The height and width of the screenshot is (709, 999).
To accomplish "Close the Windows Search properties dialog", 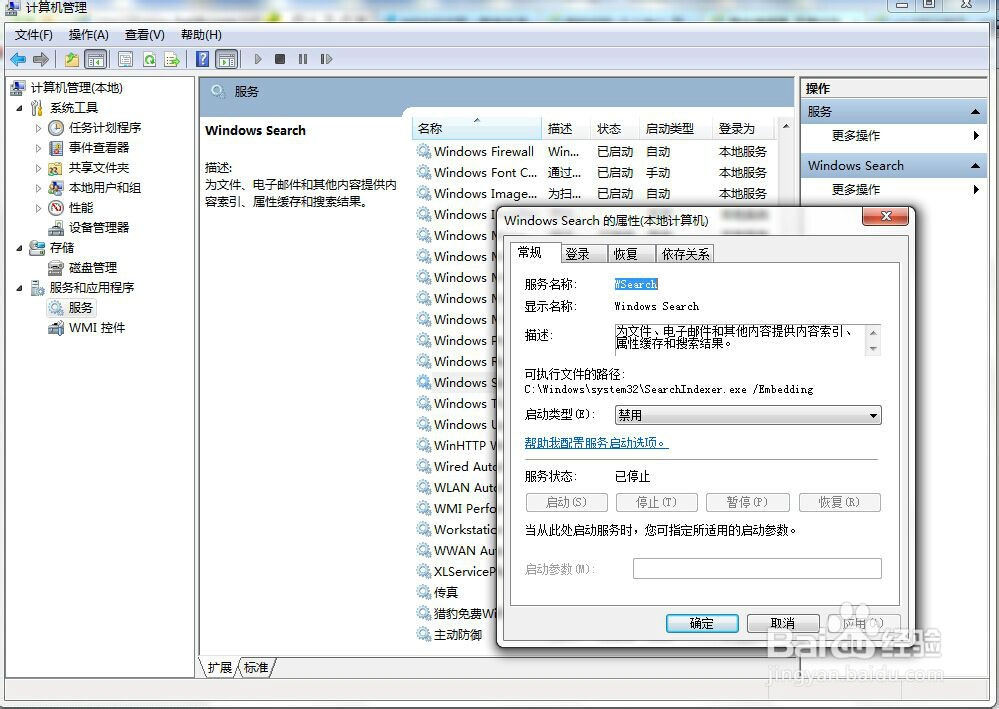I will 885,217.
